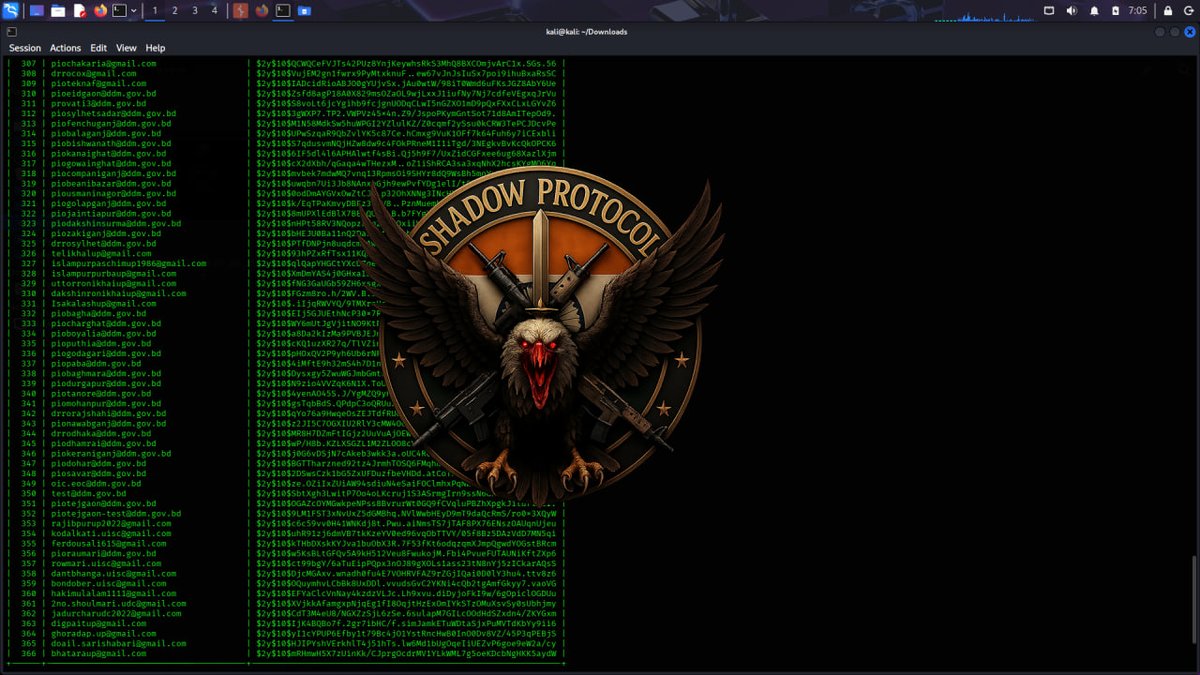
Task: Switch to workspace 2
Action: point(175,11)
